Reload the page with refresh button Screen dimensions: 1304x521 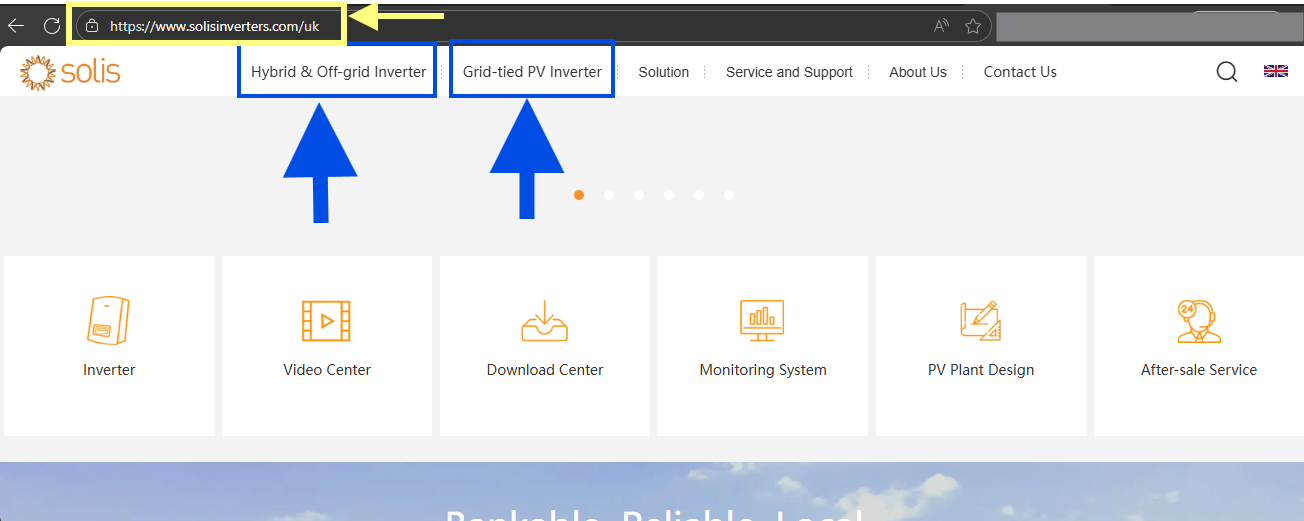52,26
